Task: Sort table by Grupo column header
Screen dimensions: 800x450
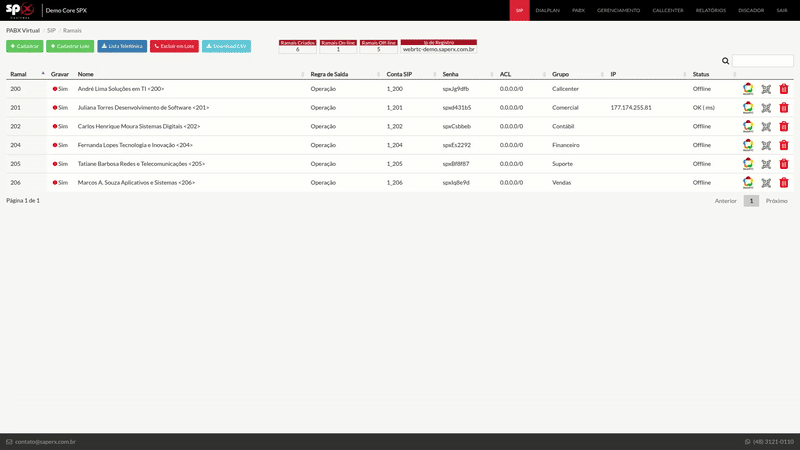Action: 561,74
